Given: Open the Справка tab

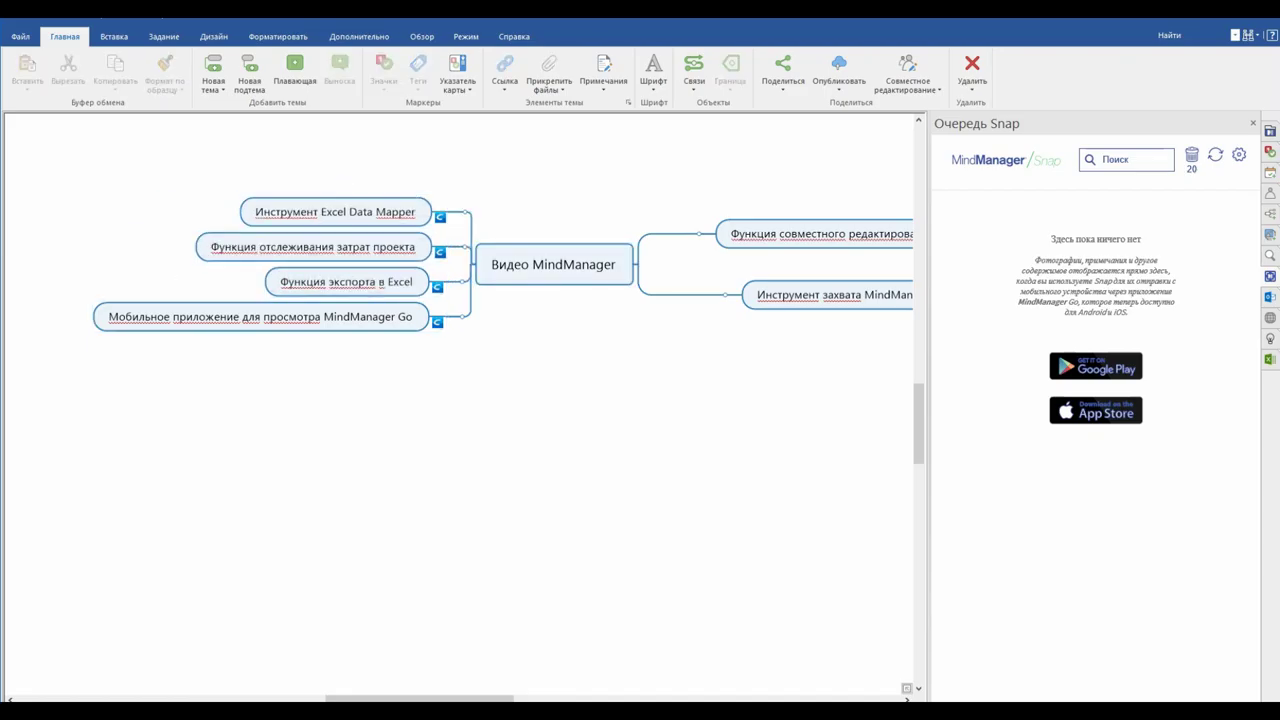Looking at the screenshot, I should pyautogui.click(x=514, y=36).
